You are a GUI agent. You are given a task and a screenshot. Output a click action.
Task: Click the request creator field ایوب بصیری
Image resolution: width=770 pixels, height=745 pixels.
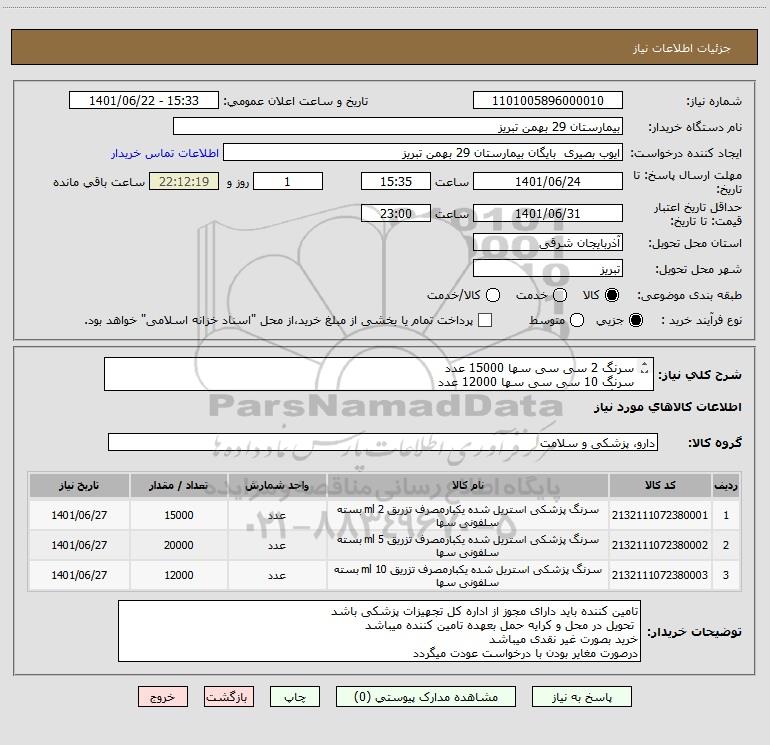point(423,152)
